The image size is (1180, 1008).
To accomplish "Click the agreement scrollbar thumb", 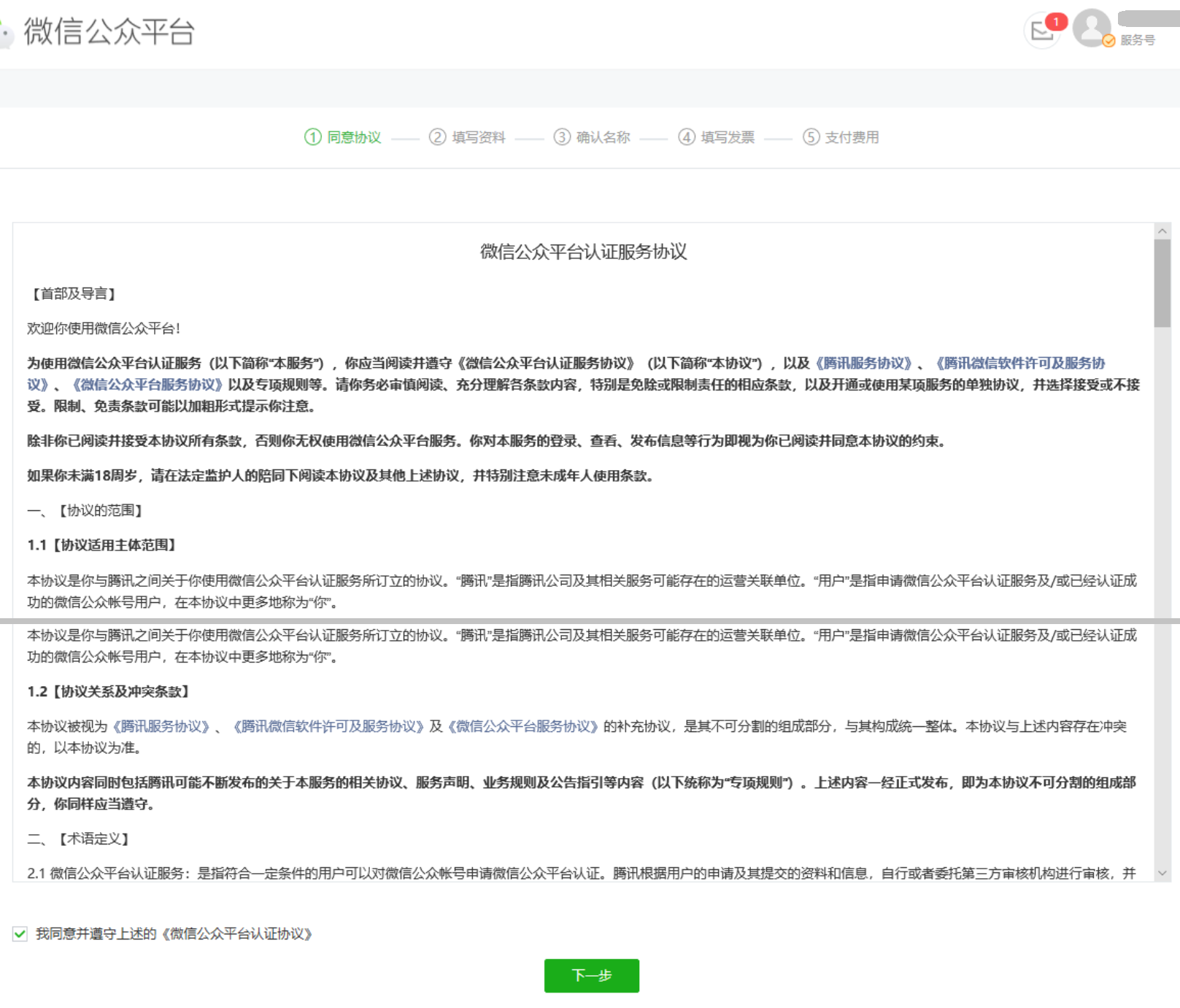I will 1162,283.
